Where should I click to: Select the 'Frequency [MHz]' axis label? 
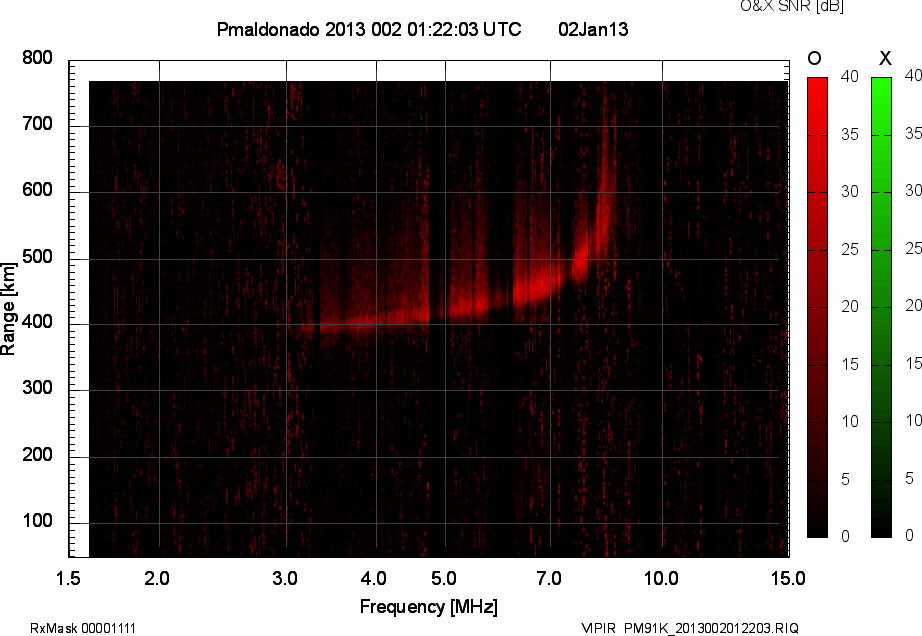click(428, 607)
